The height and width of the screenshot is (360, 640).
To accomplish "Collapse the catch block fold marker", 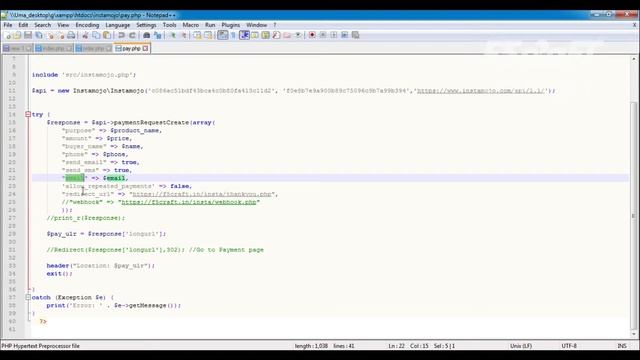I will (x=28, y=297).
